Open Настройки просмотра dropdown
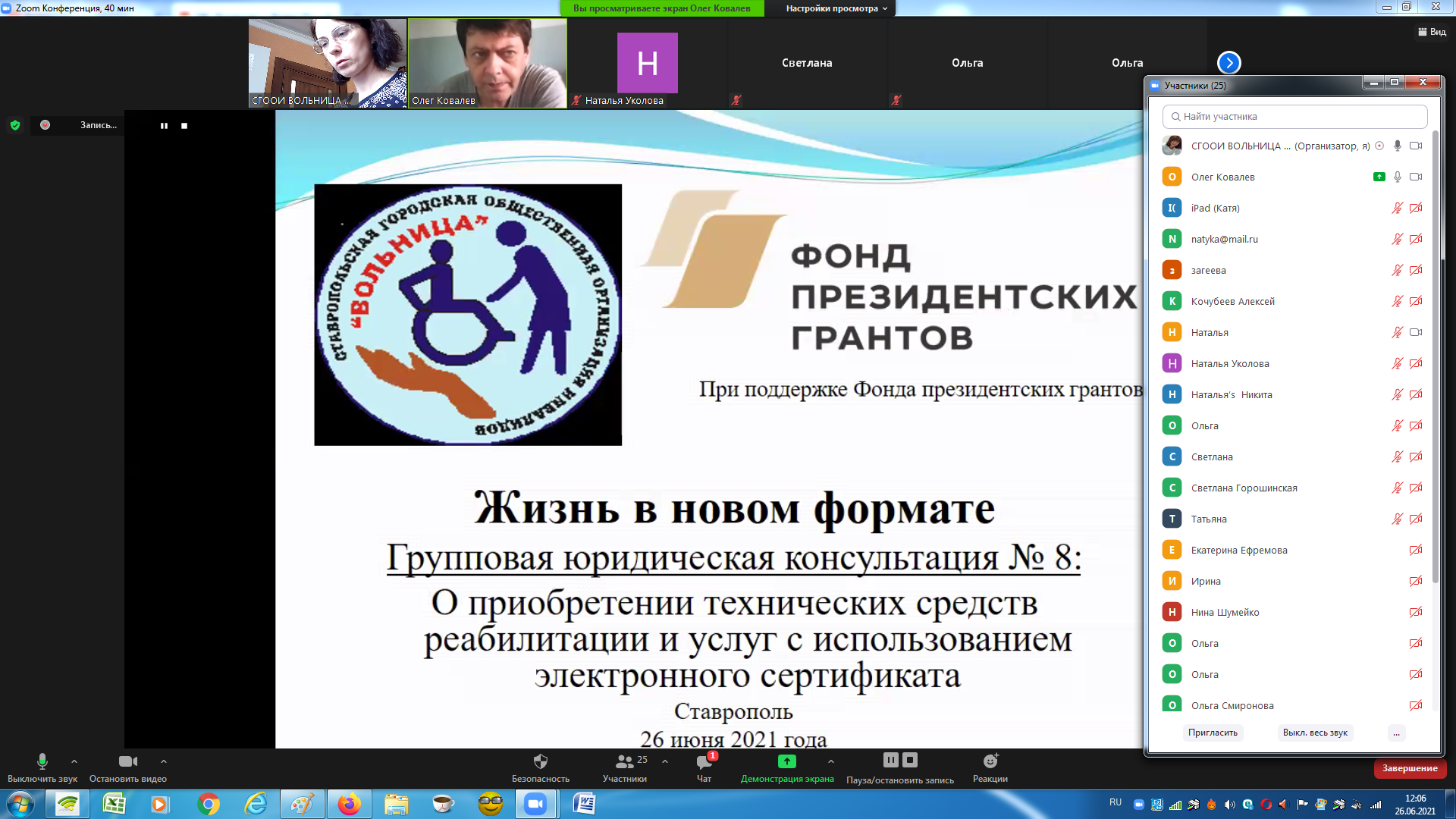Viewport: 1456px width, 819px height. click(836, 8)
